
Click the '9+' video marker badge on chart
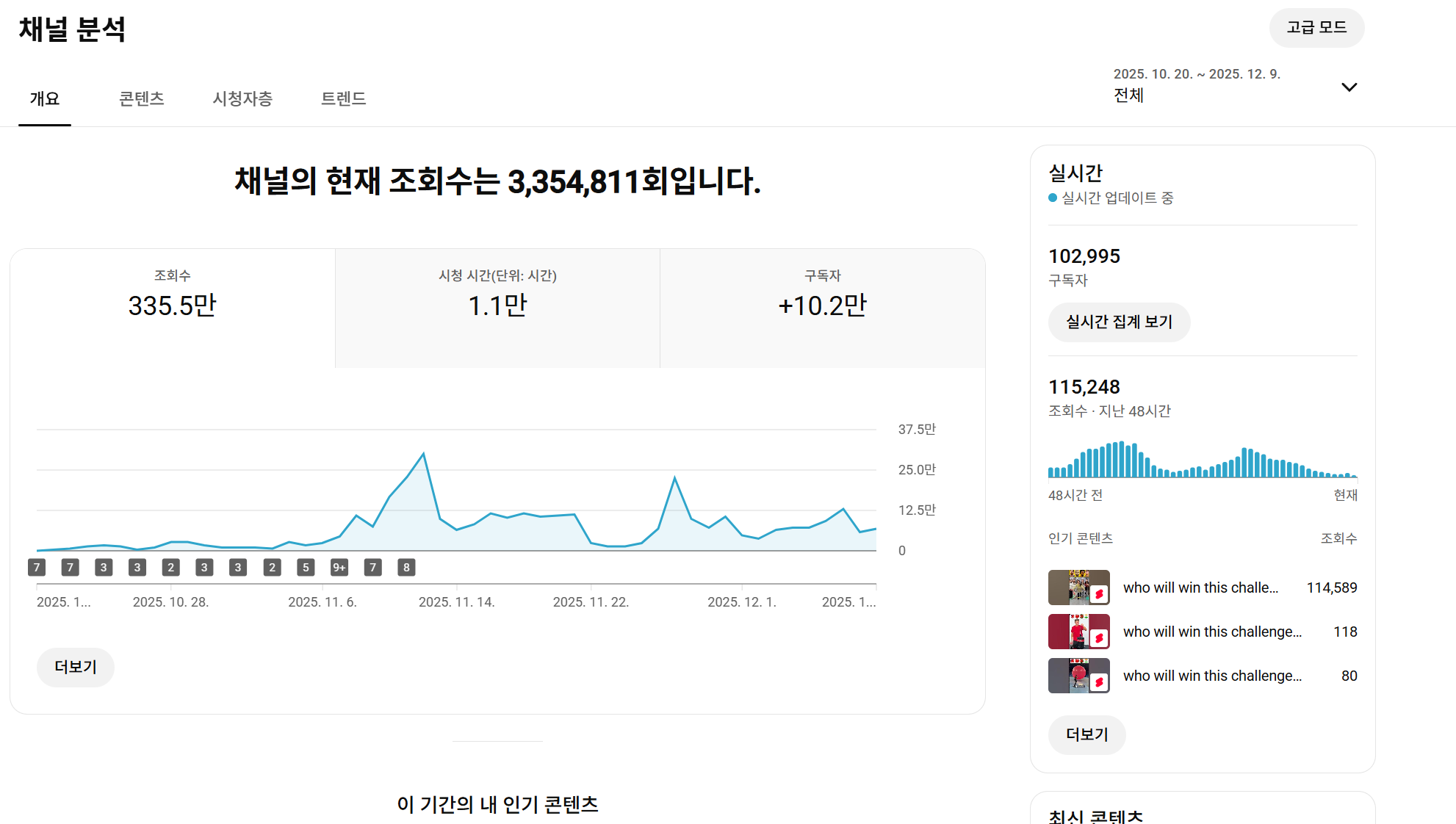pos(339,567)
